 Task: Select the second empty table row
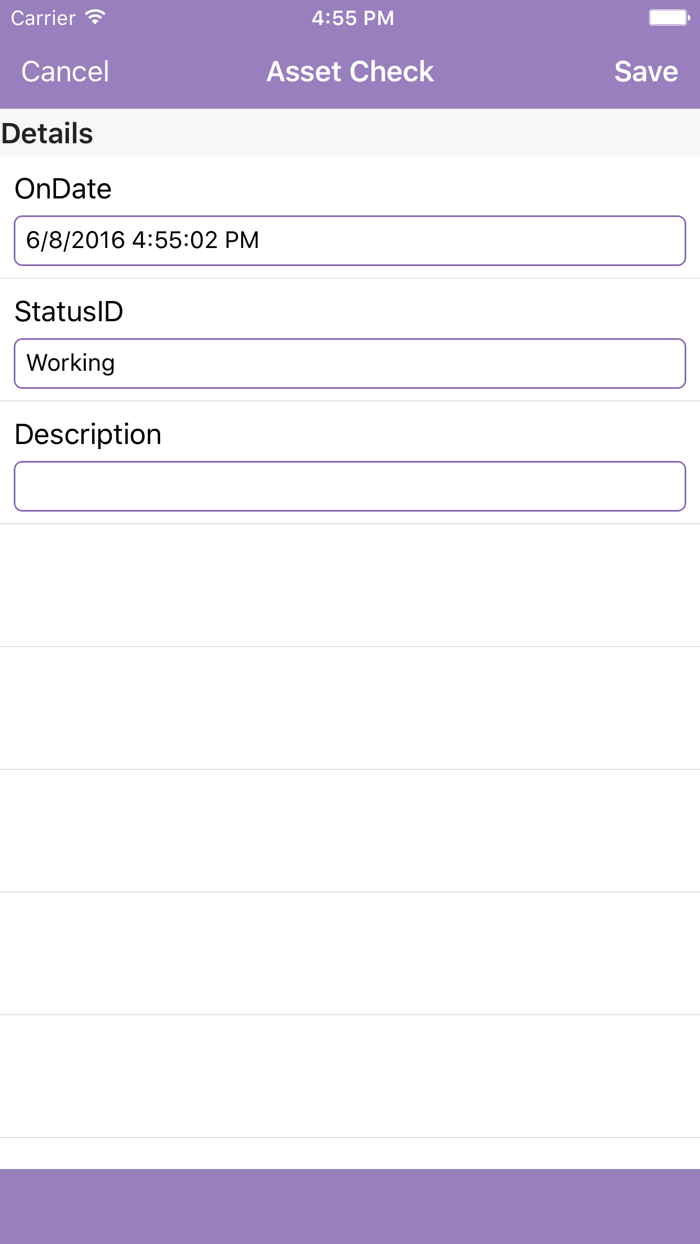click(350, 708)
